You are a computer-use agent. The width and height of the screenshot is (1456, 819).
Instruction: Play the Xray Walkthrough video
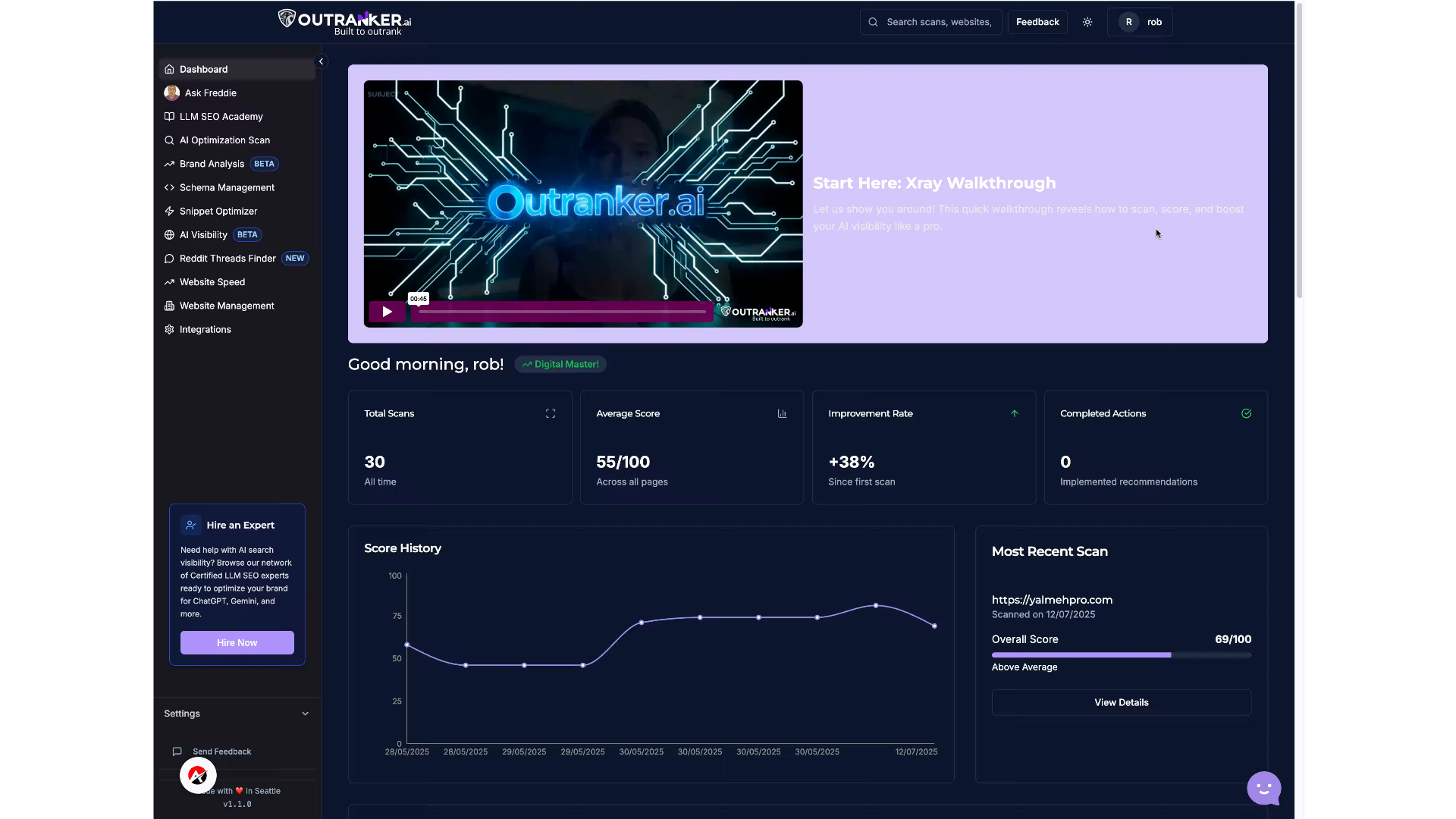click(387, 312)
